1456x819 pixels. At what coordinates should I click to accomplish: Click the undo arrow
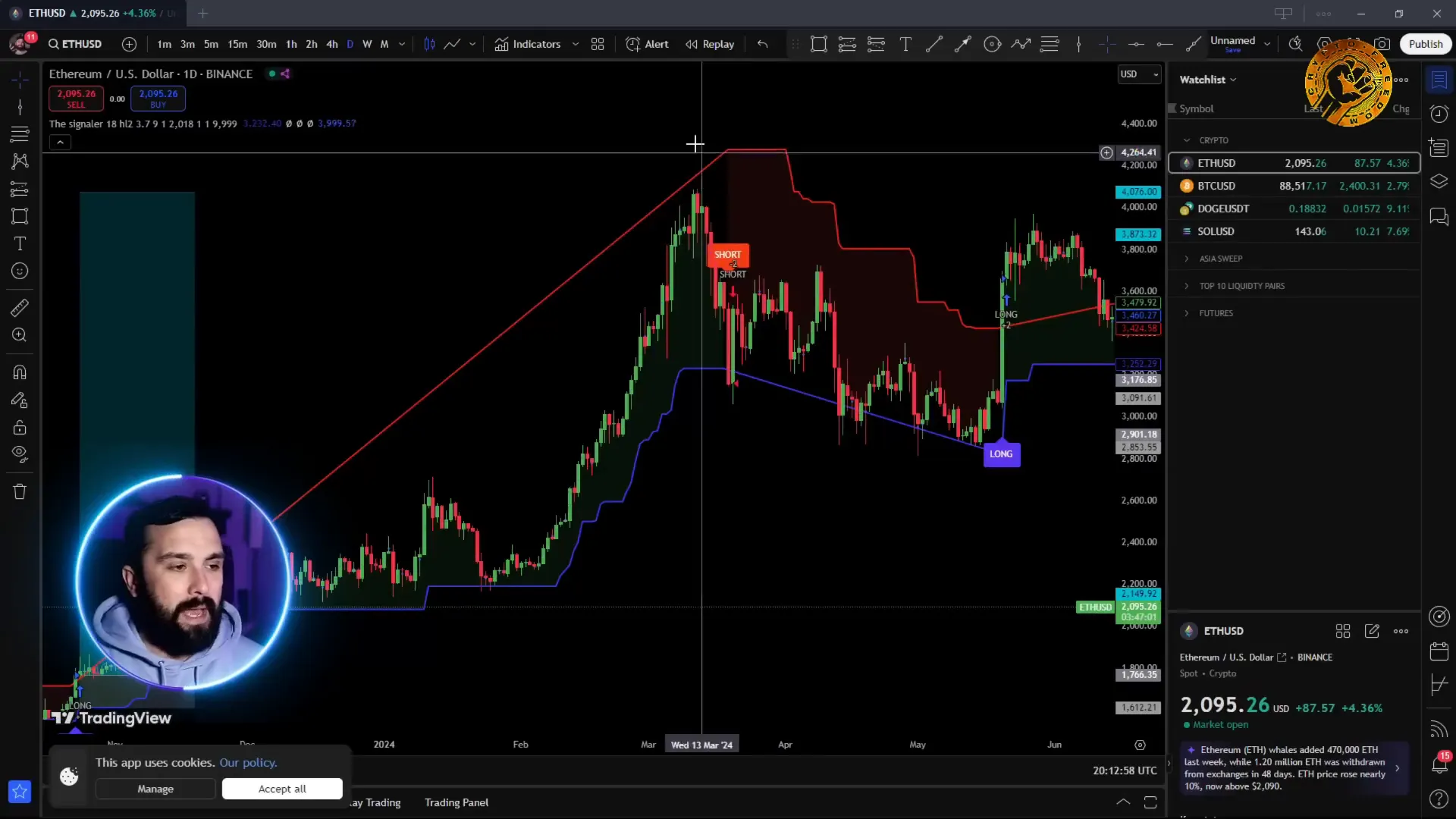(762, 44)
